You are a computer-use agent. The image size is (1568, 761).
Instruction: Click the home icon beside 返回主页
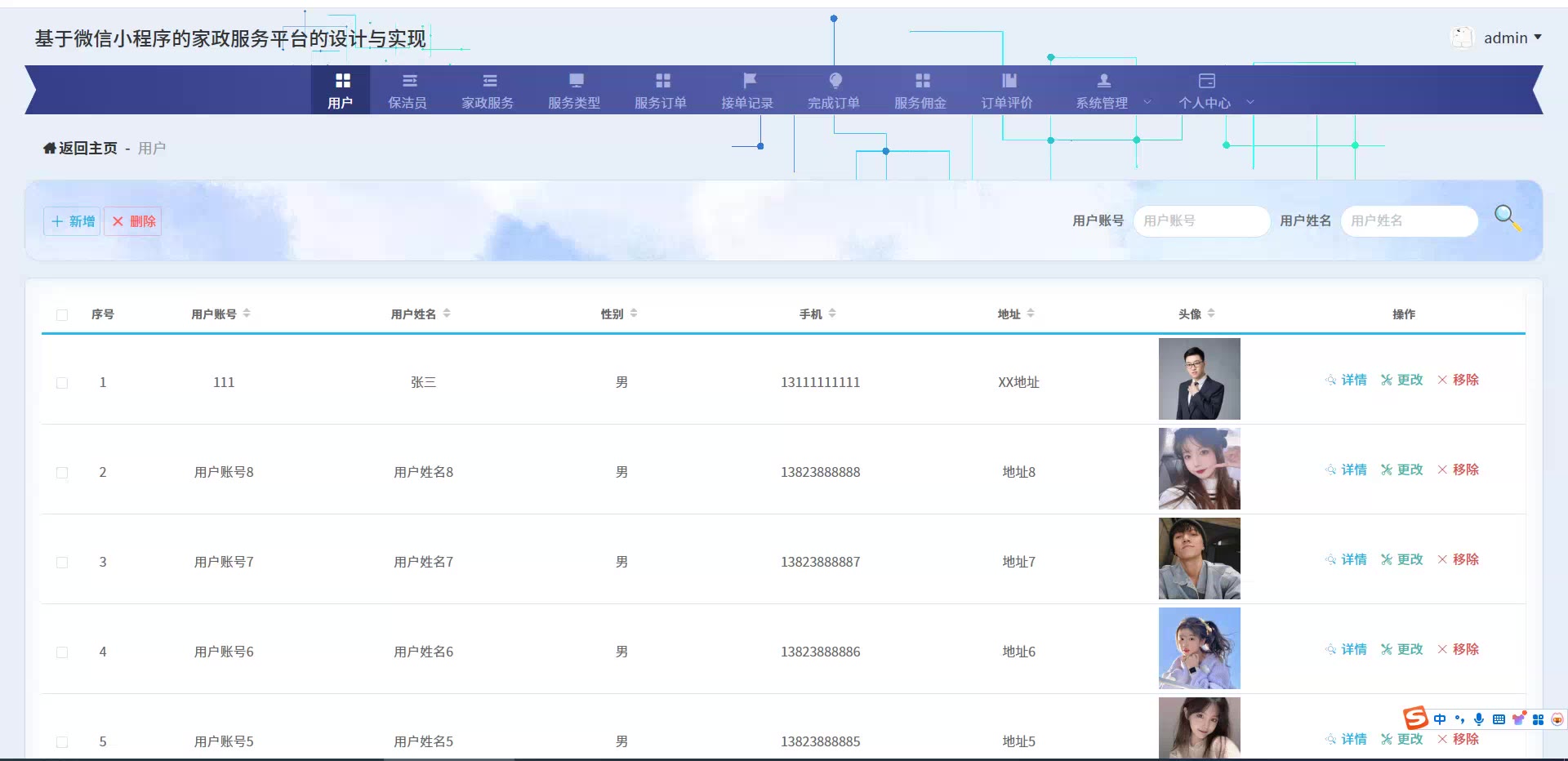pos(49,149)
